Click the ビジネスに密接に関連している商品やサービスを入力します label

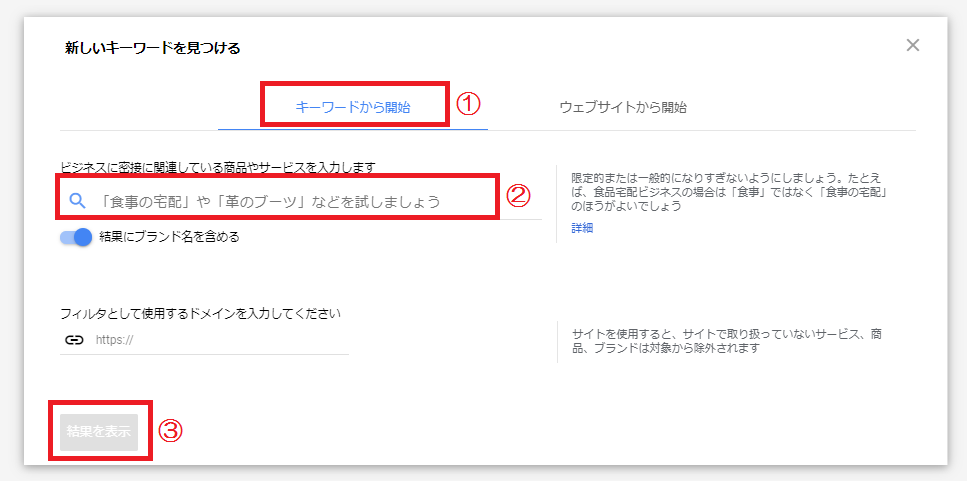218,167
